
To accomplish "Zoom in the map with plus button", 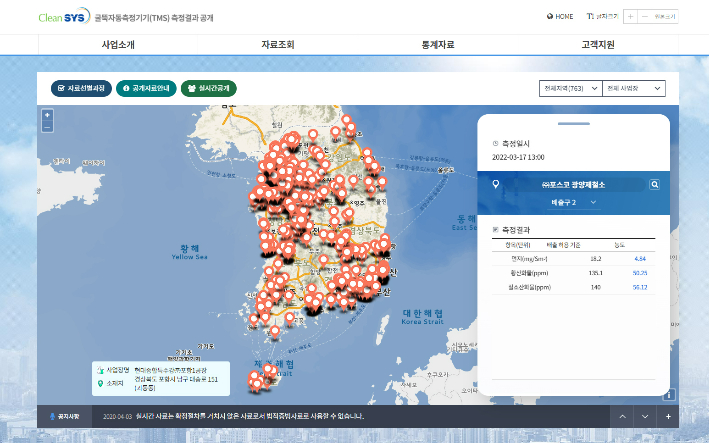I will [47, 116].
